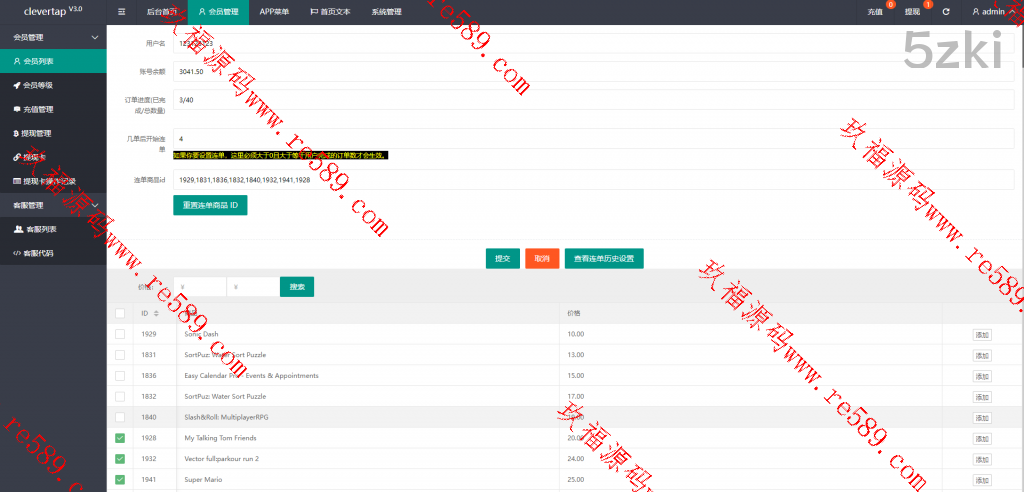
Task: Click the refresh icon in top bar
Action: [945, 12]
